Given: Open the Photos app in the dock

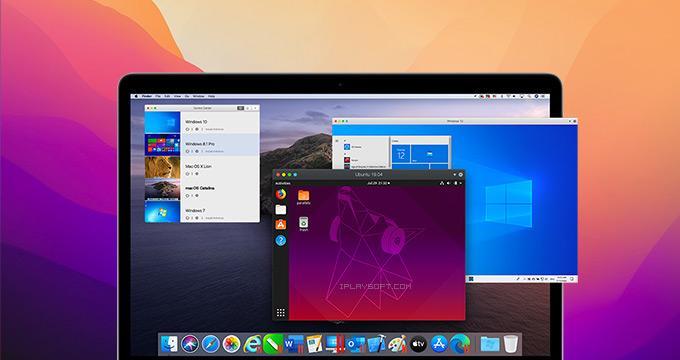Looking at the screenshot, I should [231, 344].
